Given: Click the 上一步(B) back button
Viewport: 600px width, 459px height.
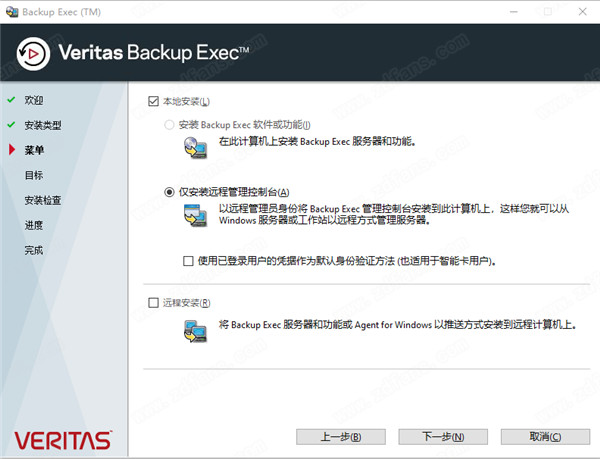Looking at the screenshot, I should pos(341,436).
